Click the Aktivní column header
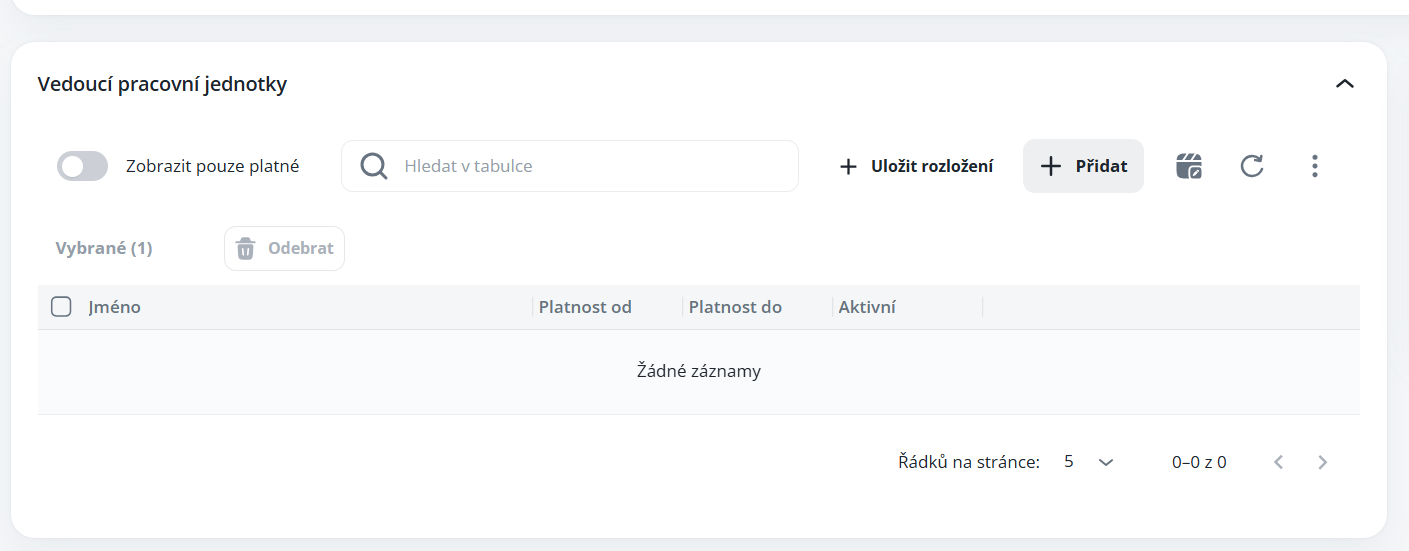This screenshot has width=1409, height=551. tap(867, 307)
